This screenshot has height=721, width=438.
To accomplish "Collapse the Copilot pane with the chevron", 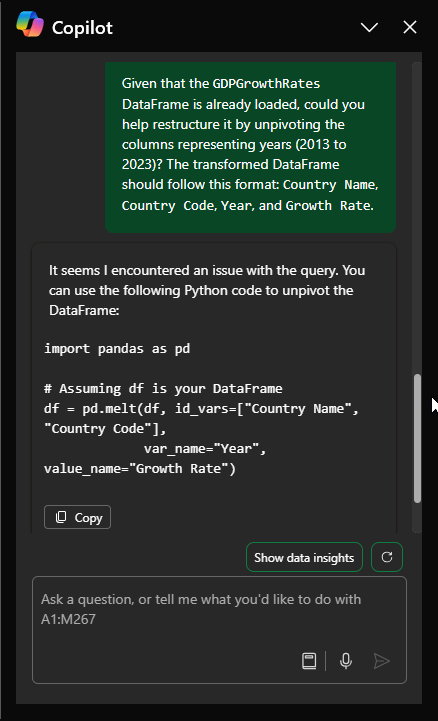I will (369, 27).
